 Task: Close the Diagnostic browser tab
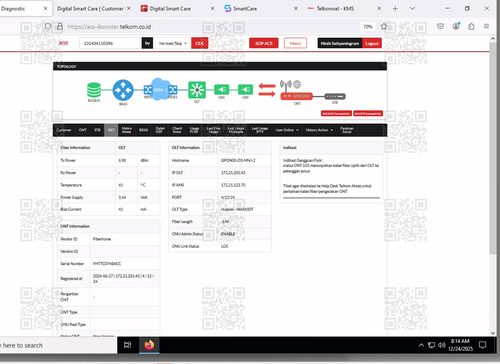45,9
